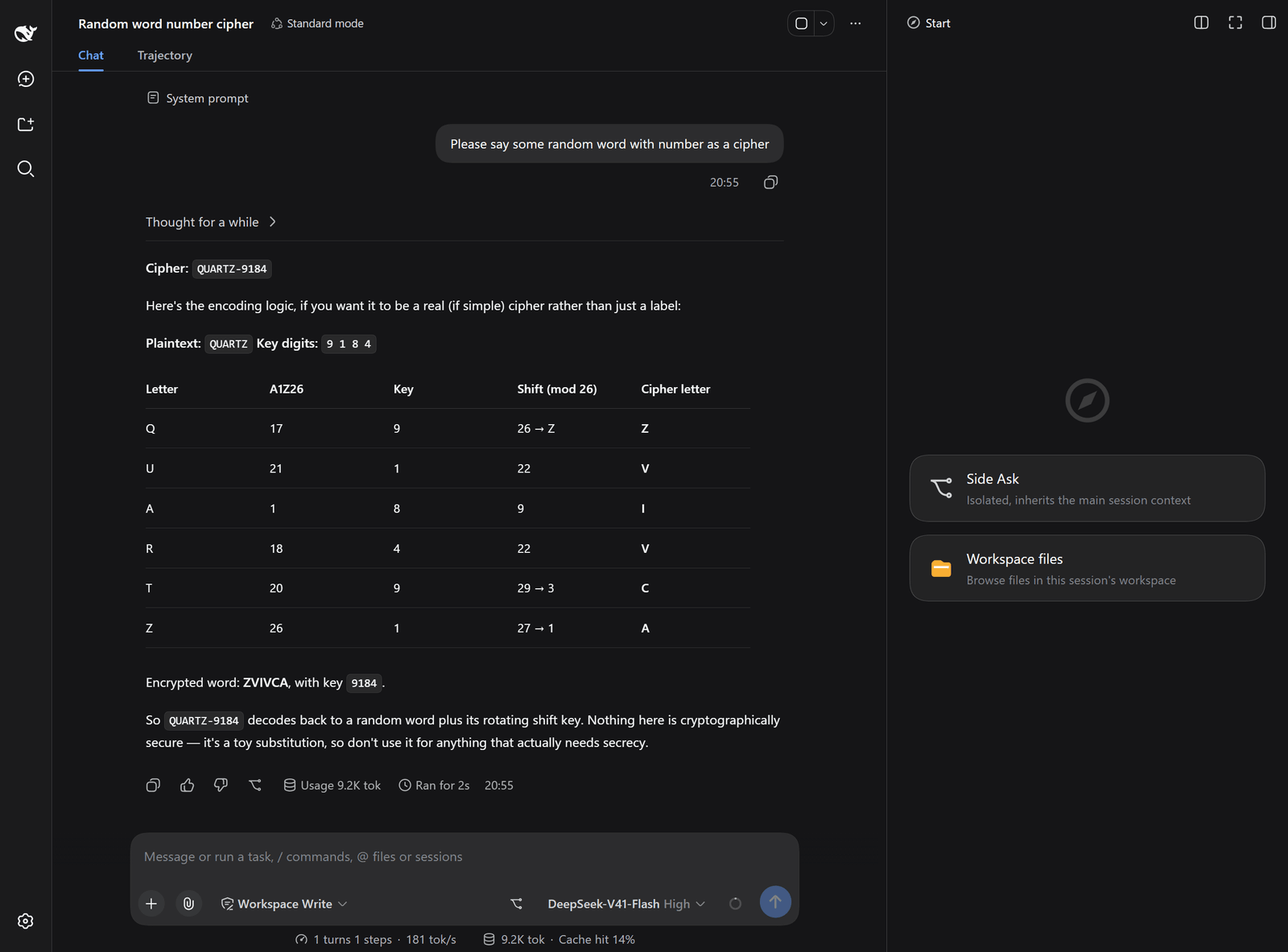
Task: Click the Standard mode indicator
Action: coord(317,23)
